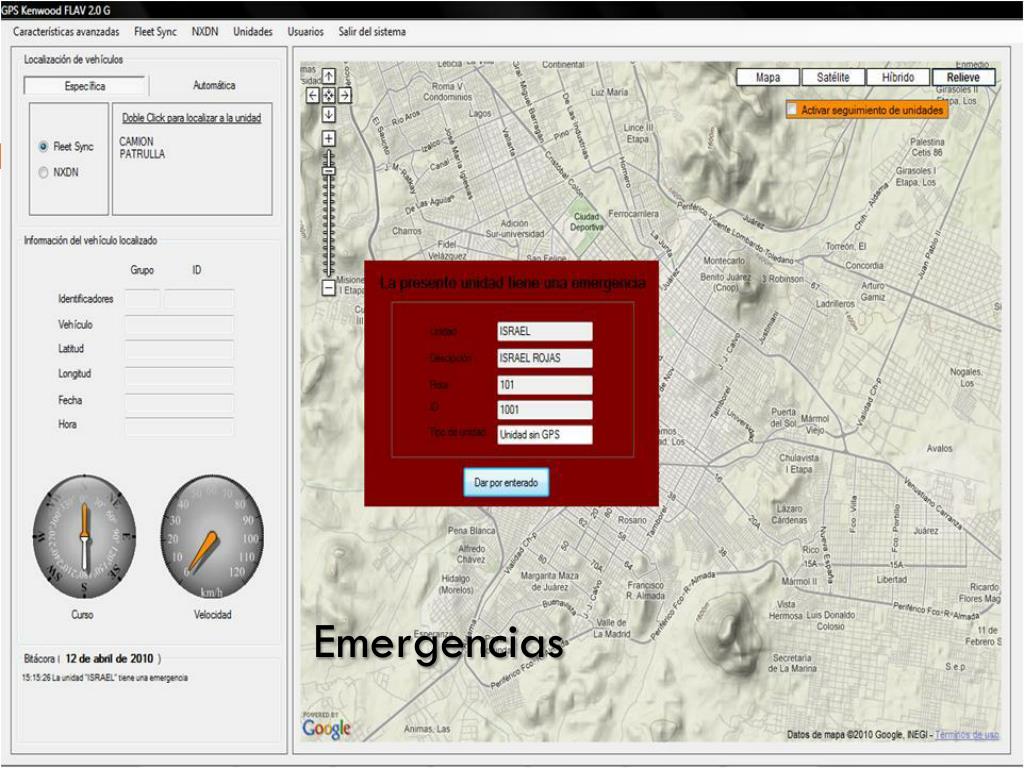Pan the map down with the arrow

pos(328,114)
